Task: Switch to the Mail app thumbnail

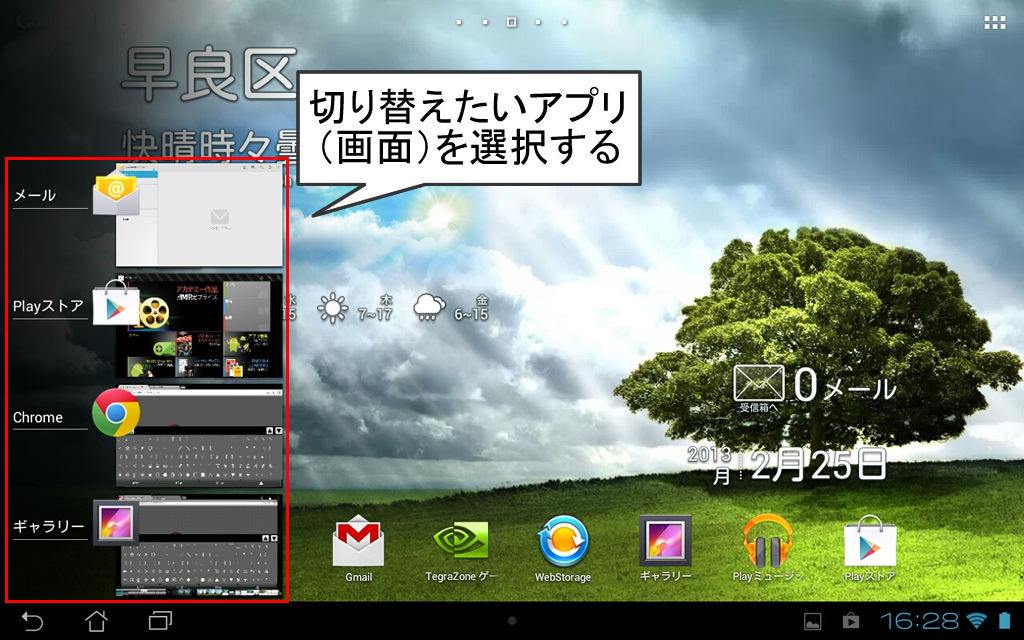Action: click(200, 218)
